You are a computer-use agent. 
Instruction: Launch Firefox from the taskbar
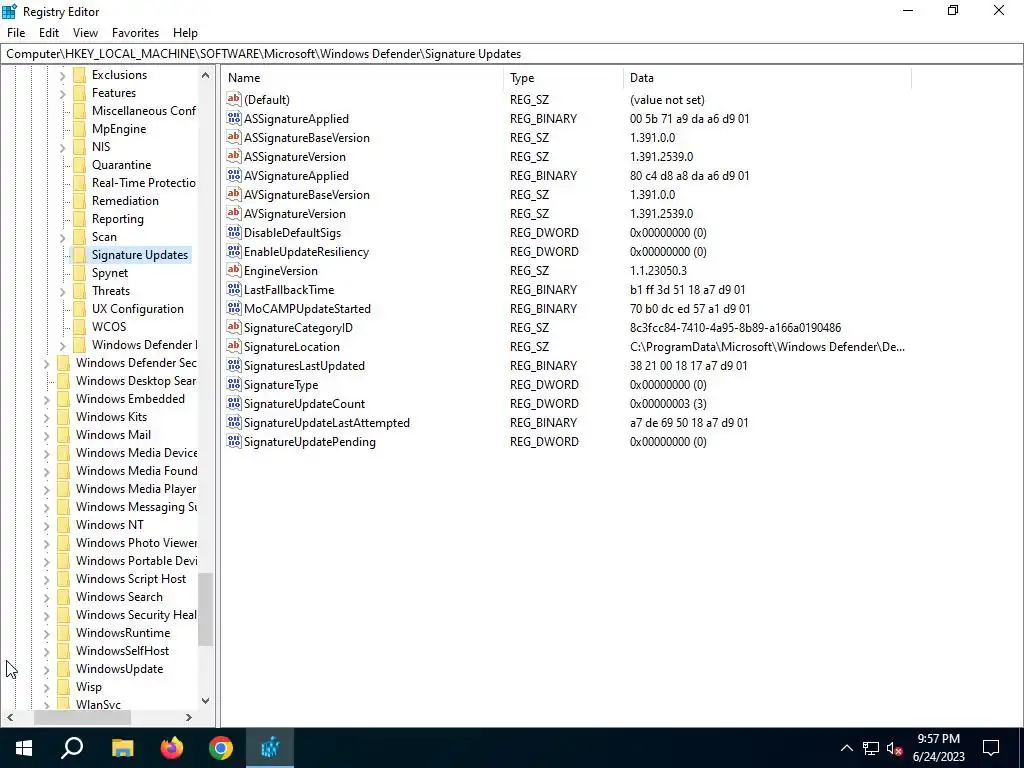click(x=172, y=748)
